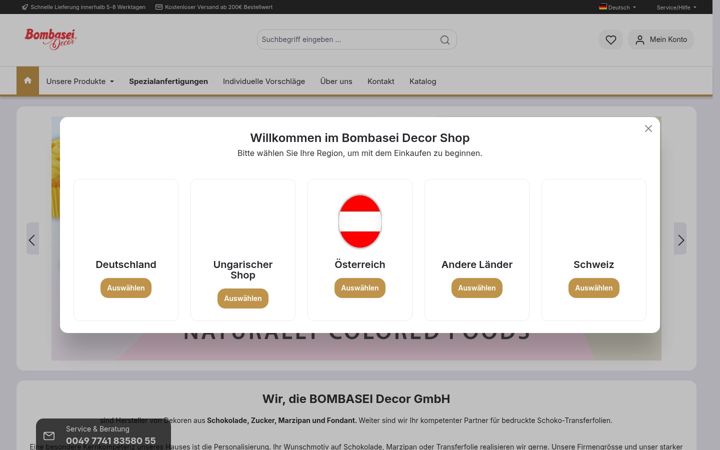Open Spezialanfertigungen menu item
This screenshot has height=450, width=720.
click(x=168, y=81)
